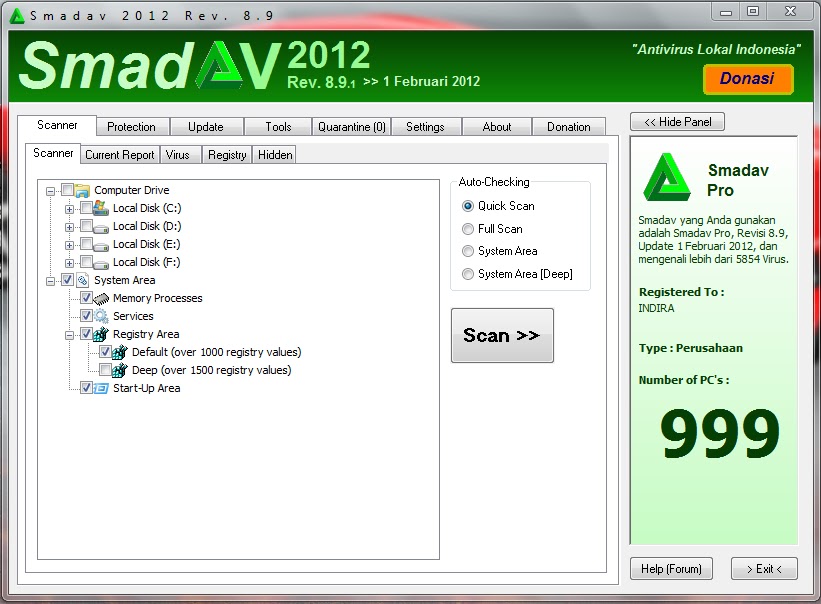Enable the Deep registry scan checkbox
This screenshot has width=821, height=604.
(105, 370)
